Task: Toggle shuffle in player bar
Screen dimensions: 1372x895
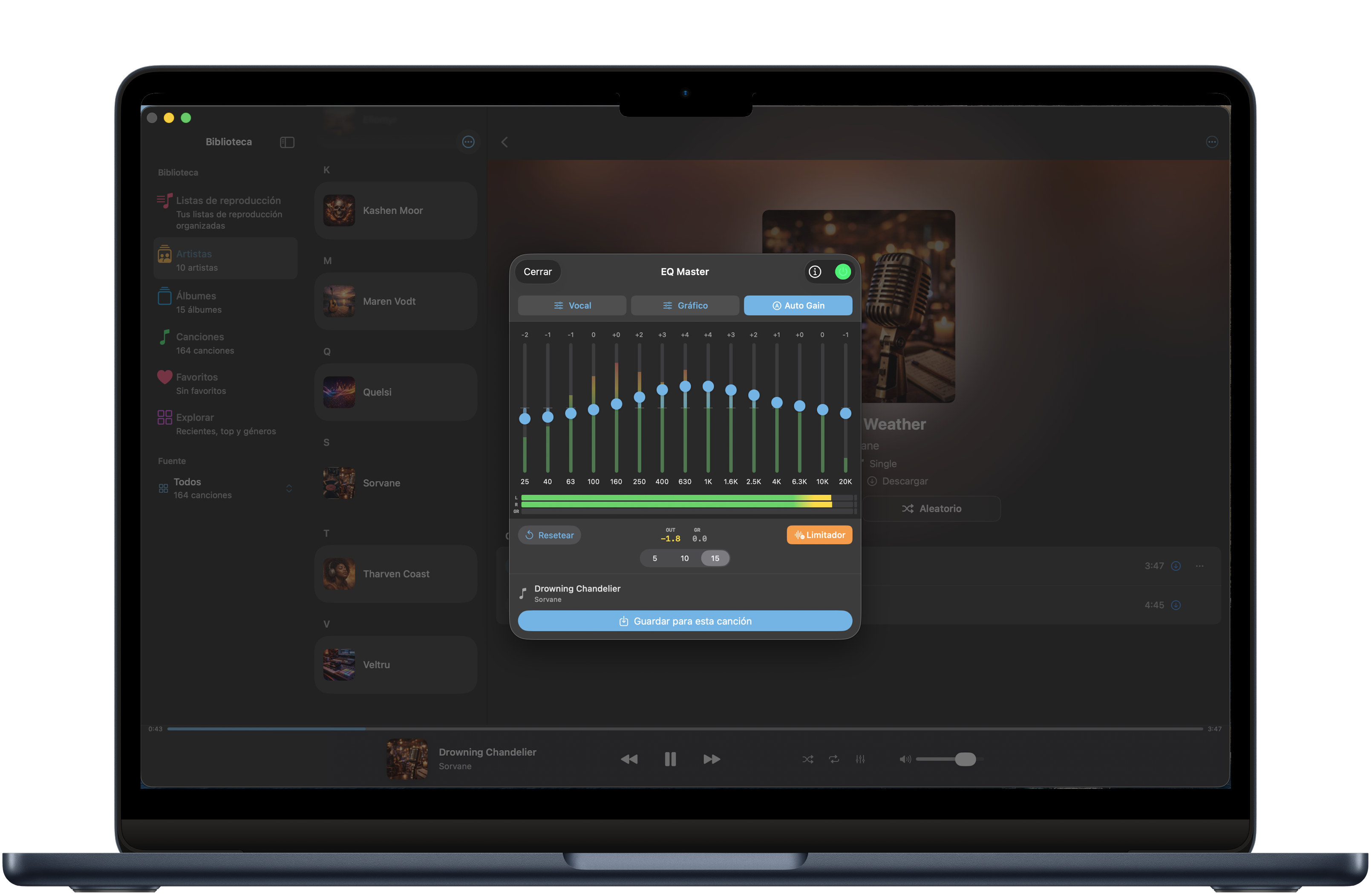Action: coord(807,759)
